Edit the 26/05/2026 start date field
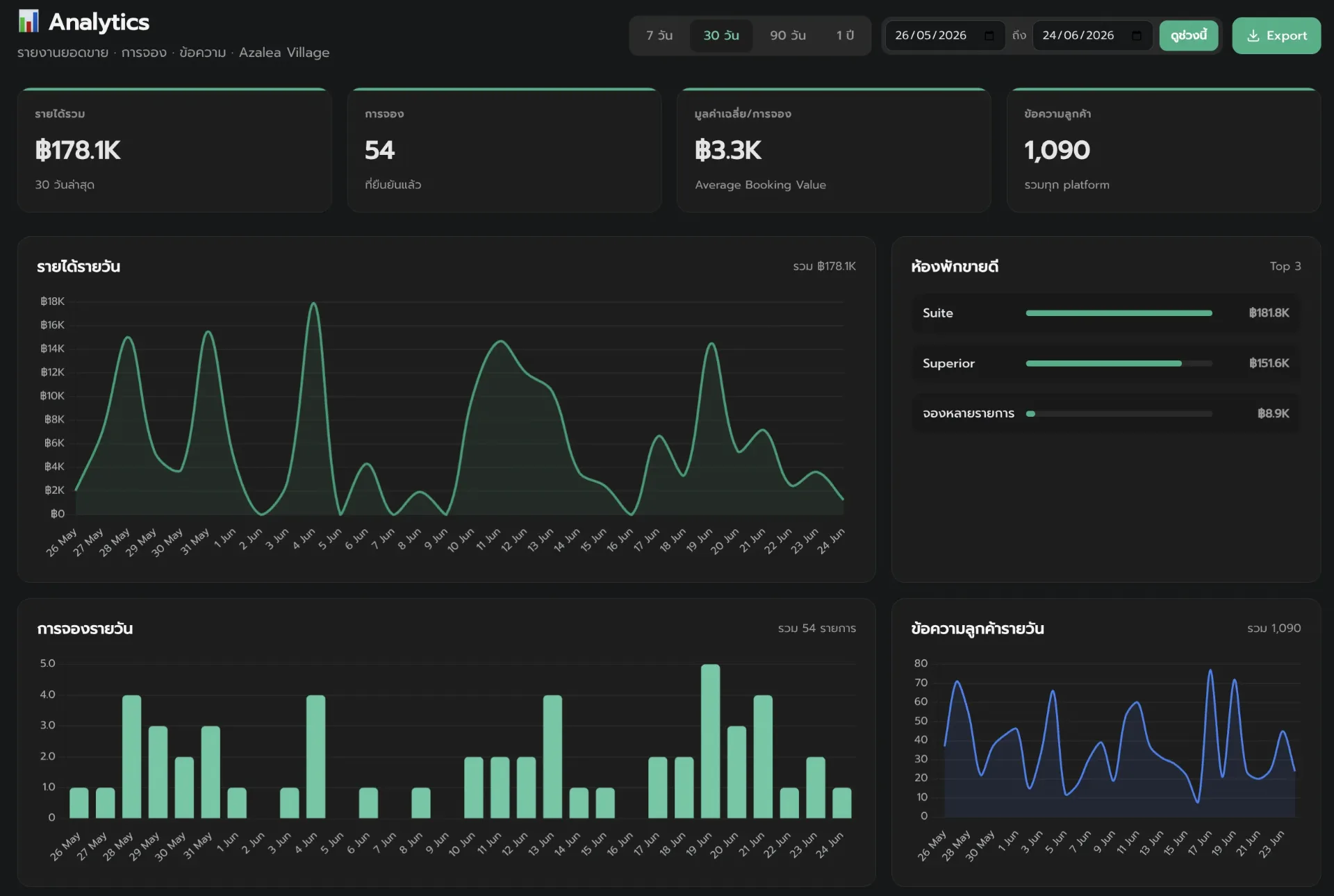 [945, 35]
